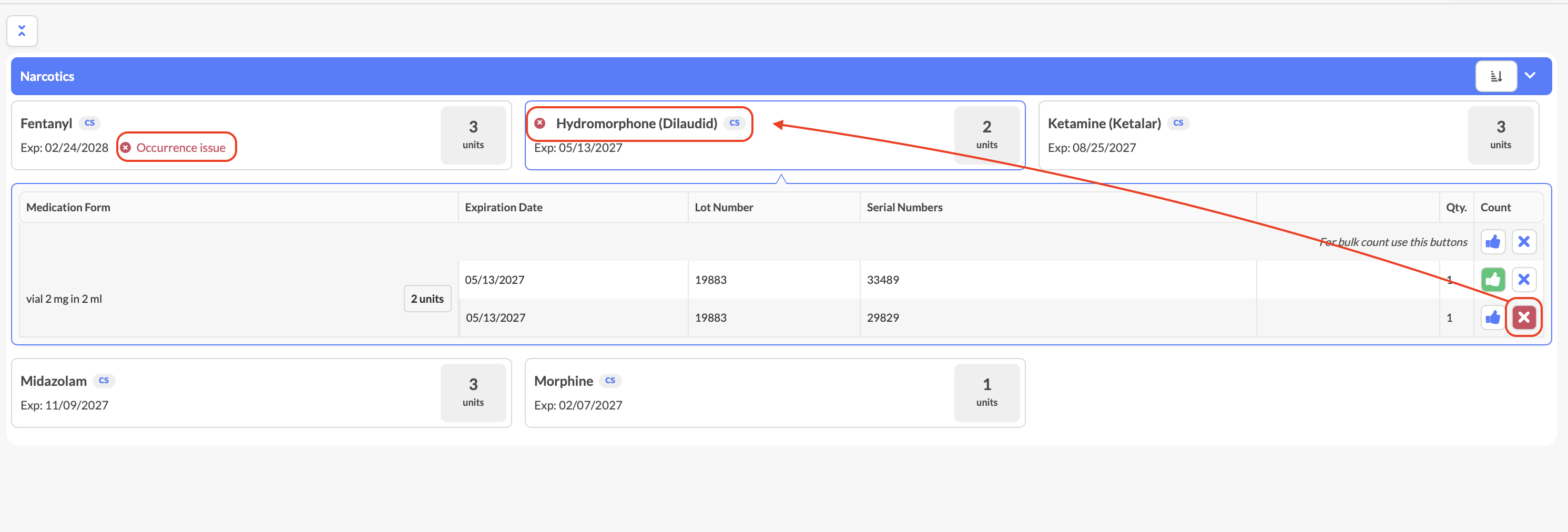Click red X for serial 29829
This screenshot has height=532, width=1568.
pyautogui.click(x=1523, y=317)
